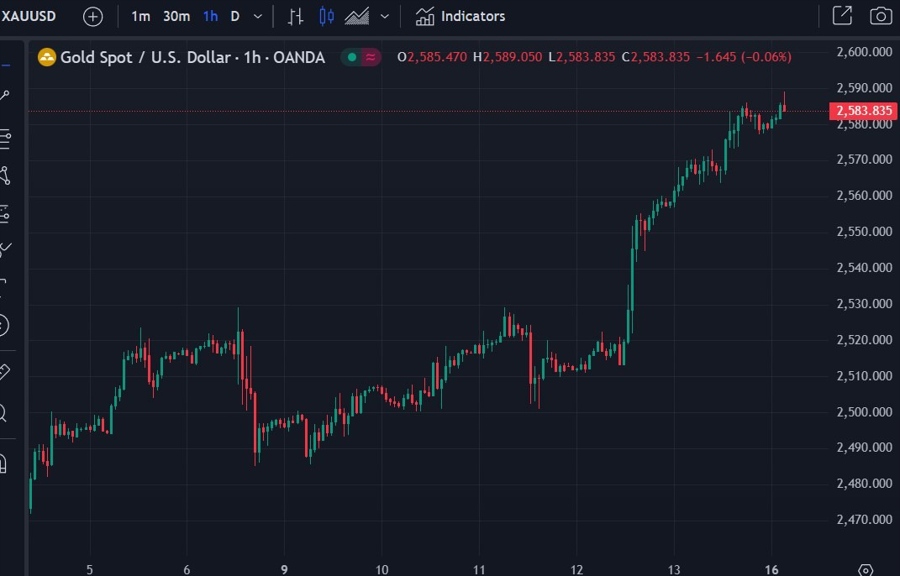Image resolution: width=900 pixels, height=576 pixels.
Task: Click the 2,480.000 price scale label
Action: tap(864, 484)
